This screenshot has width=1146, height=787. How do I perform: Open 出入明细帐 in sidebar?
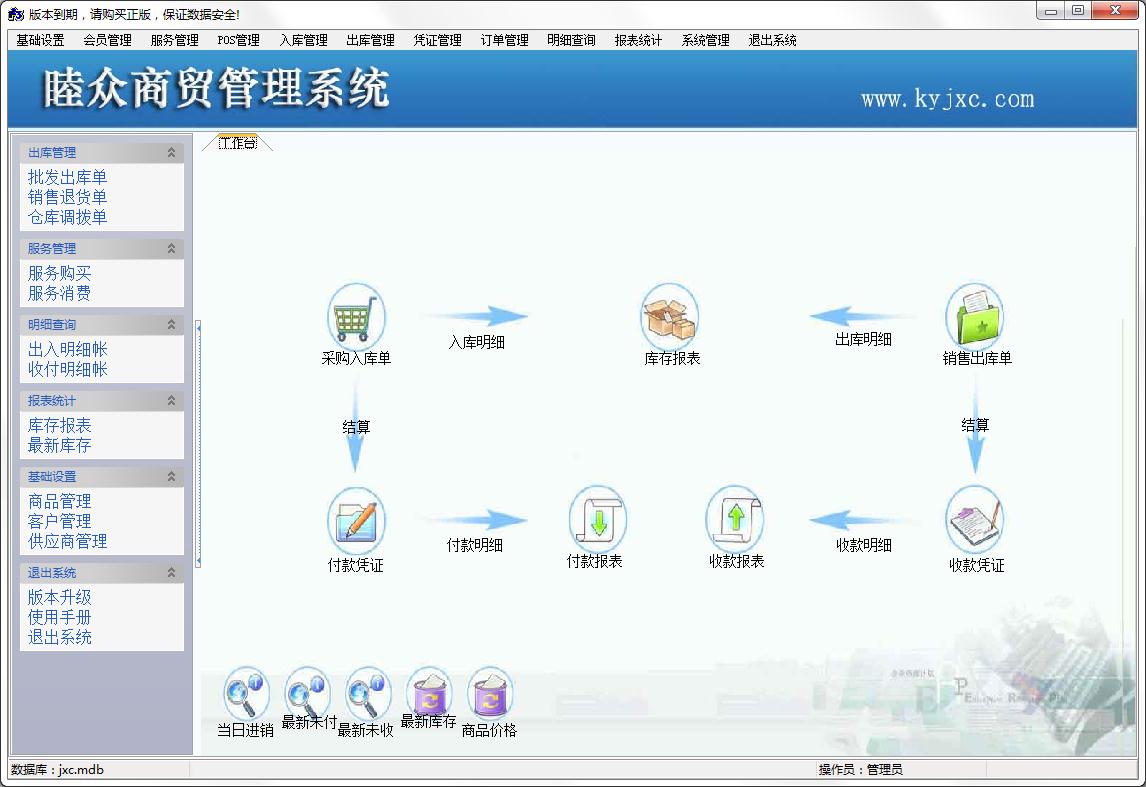pyautogui.click(x=67, y=349)
